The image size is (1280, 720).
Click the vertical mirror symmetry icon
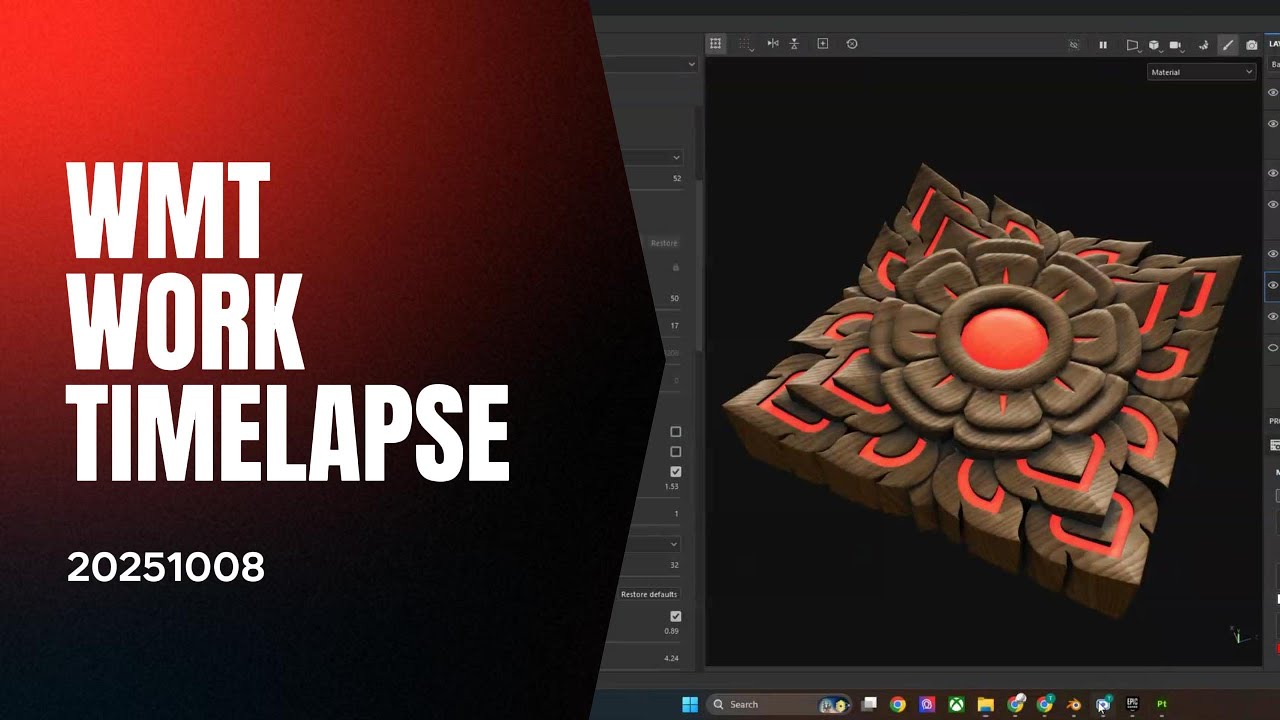[794, 44]
